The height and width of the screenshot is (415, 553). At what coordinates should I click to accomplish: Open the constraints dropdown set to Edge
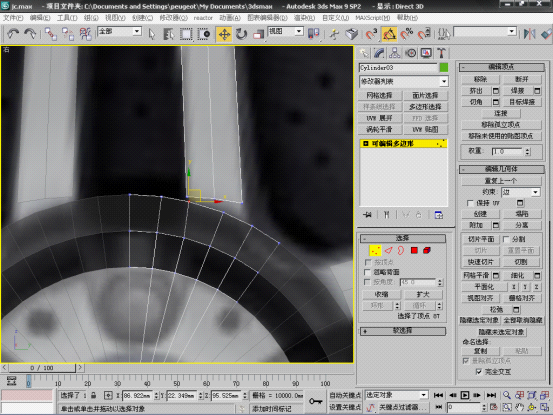(521, 192)
